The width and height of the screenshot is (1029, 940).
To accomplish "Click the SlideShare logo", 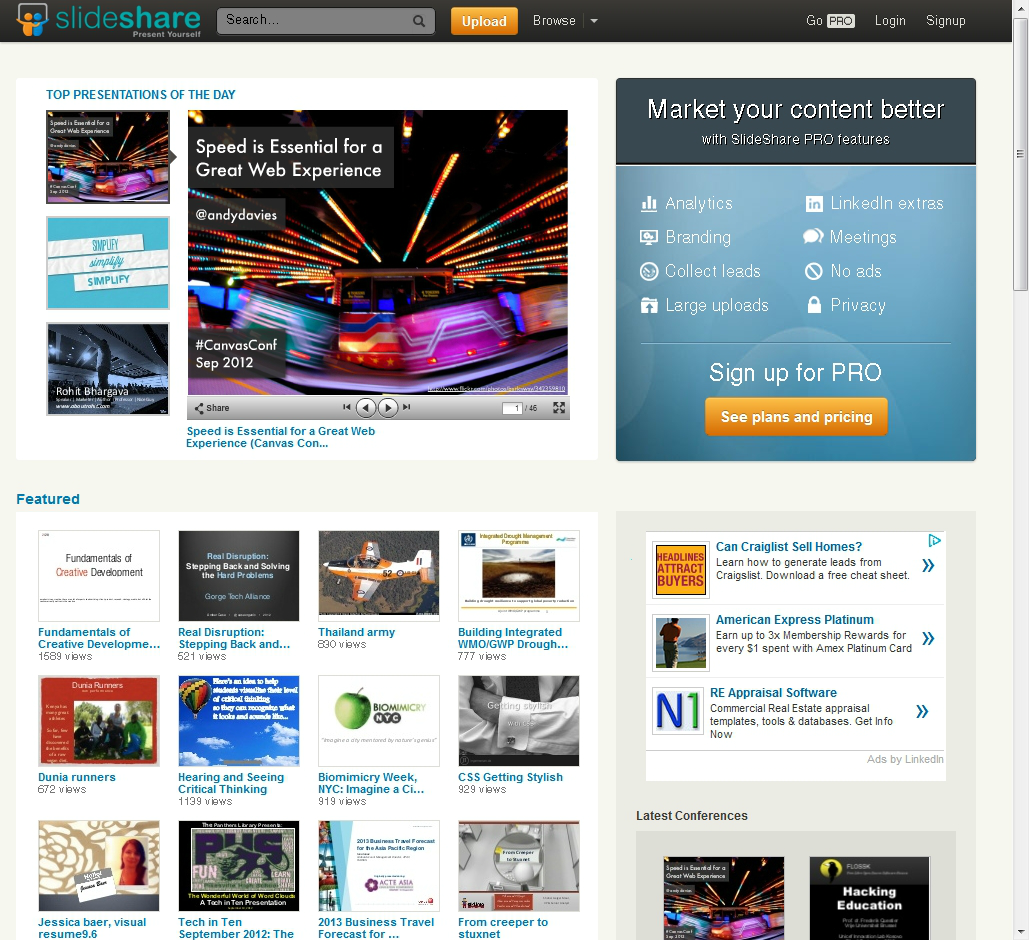I will [109, 20].
